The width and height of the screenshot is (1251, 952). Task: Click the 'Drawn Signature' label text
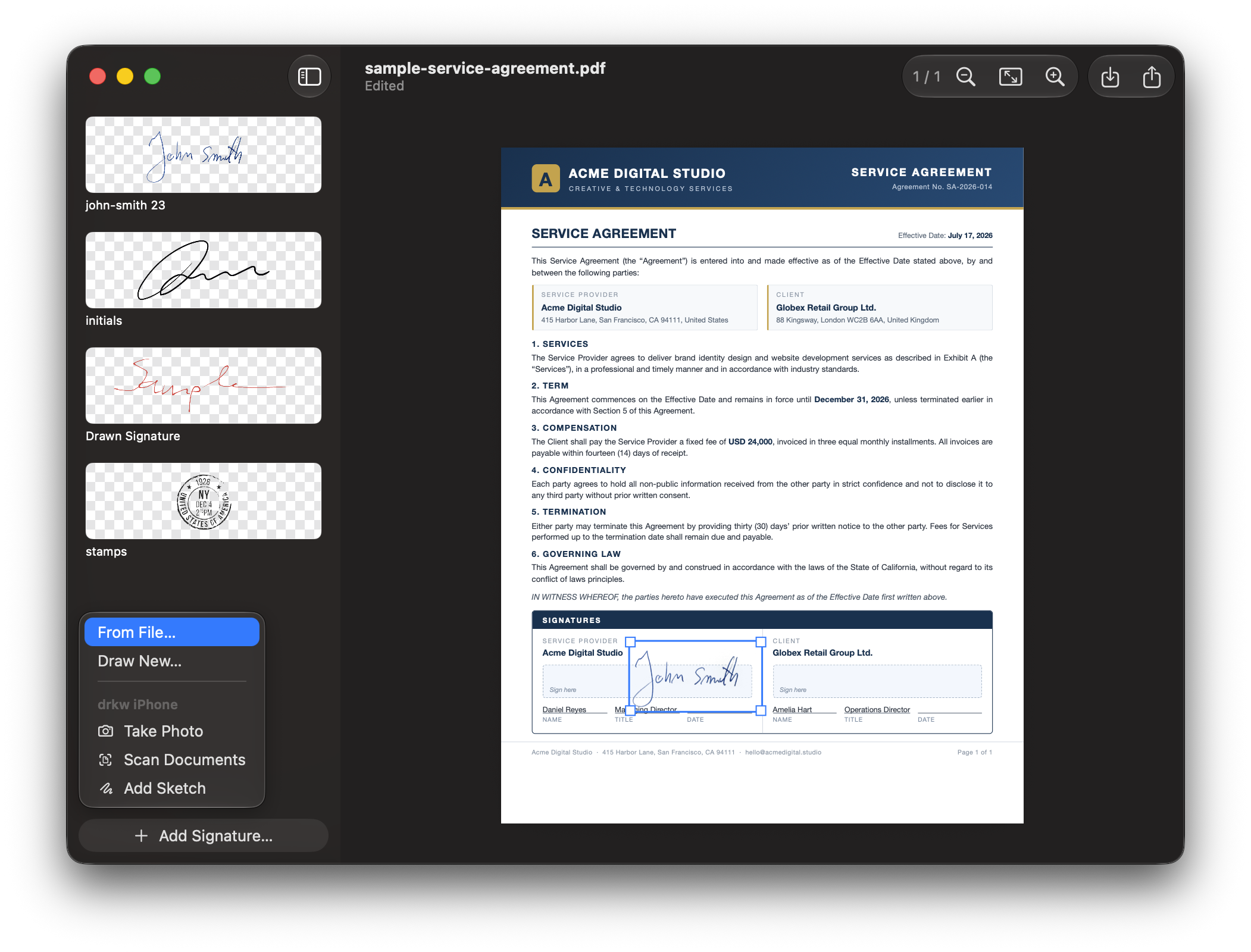[133, 436]
